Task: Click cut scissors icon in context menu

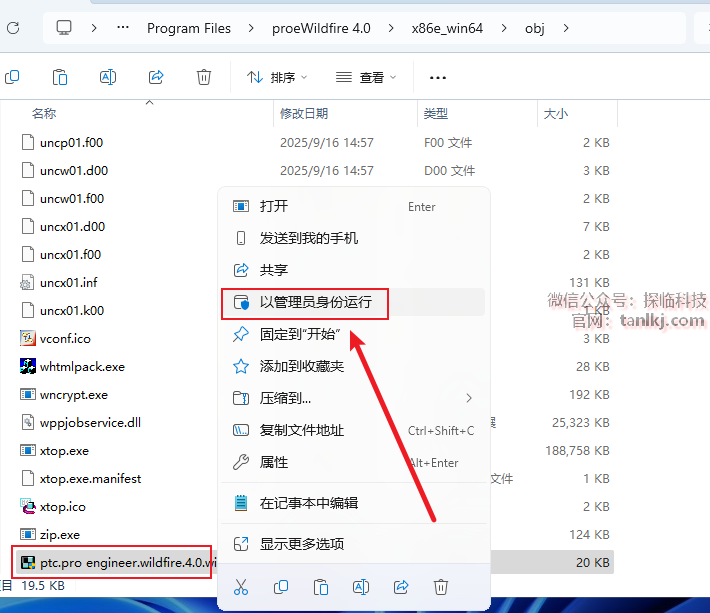Action: [241, 587]
